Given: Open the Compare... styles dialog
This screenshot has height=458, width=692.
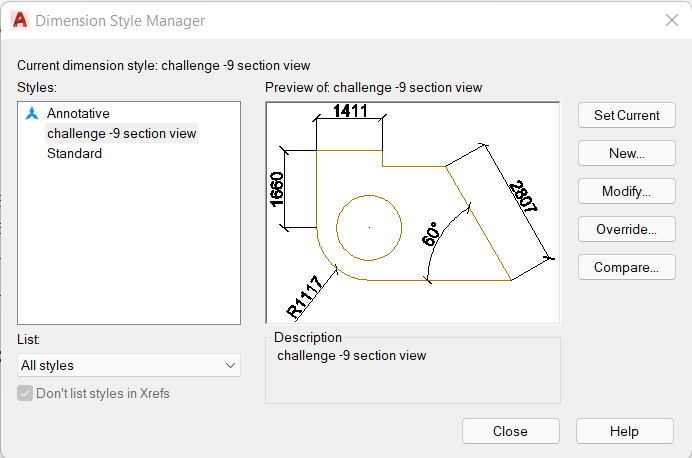Looking at the screenshot, I should coord(627,267).
